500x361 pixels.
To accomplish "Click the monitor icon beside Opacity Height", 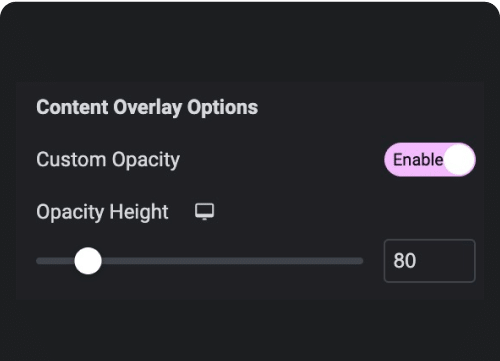I will click(x=204, y=212).
